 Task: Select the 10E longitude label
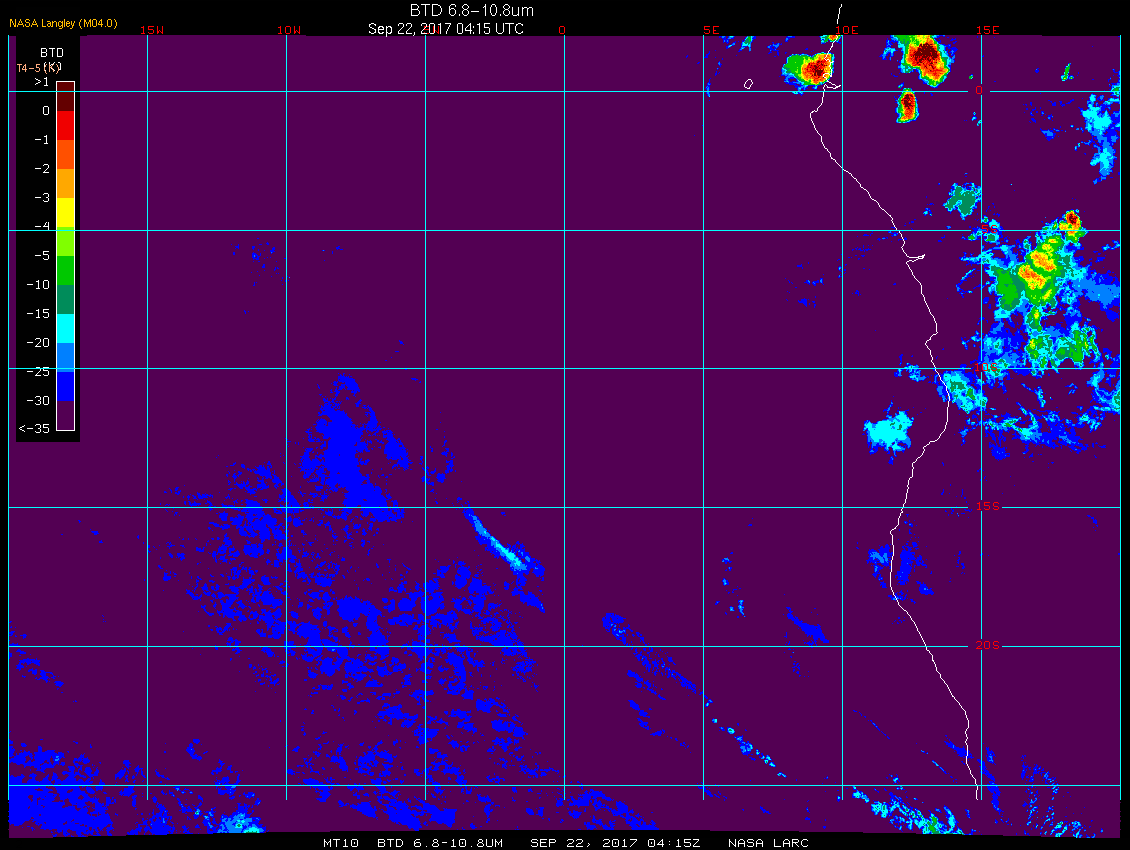(x=847, y=30)
